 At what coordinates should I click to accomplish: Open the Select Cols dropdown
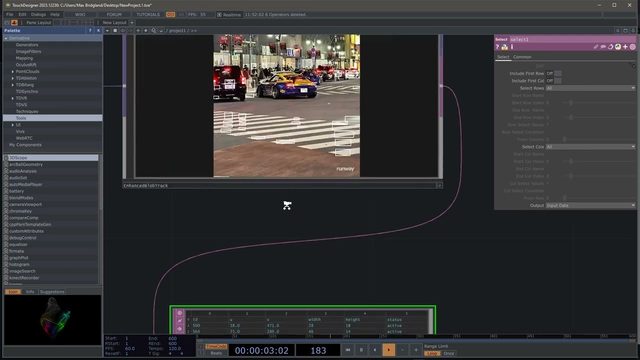591,147
